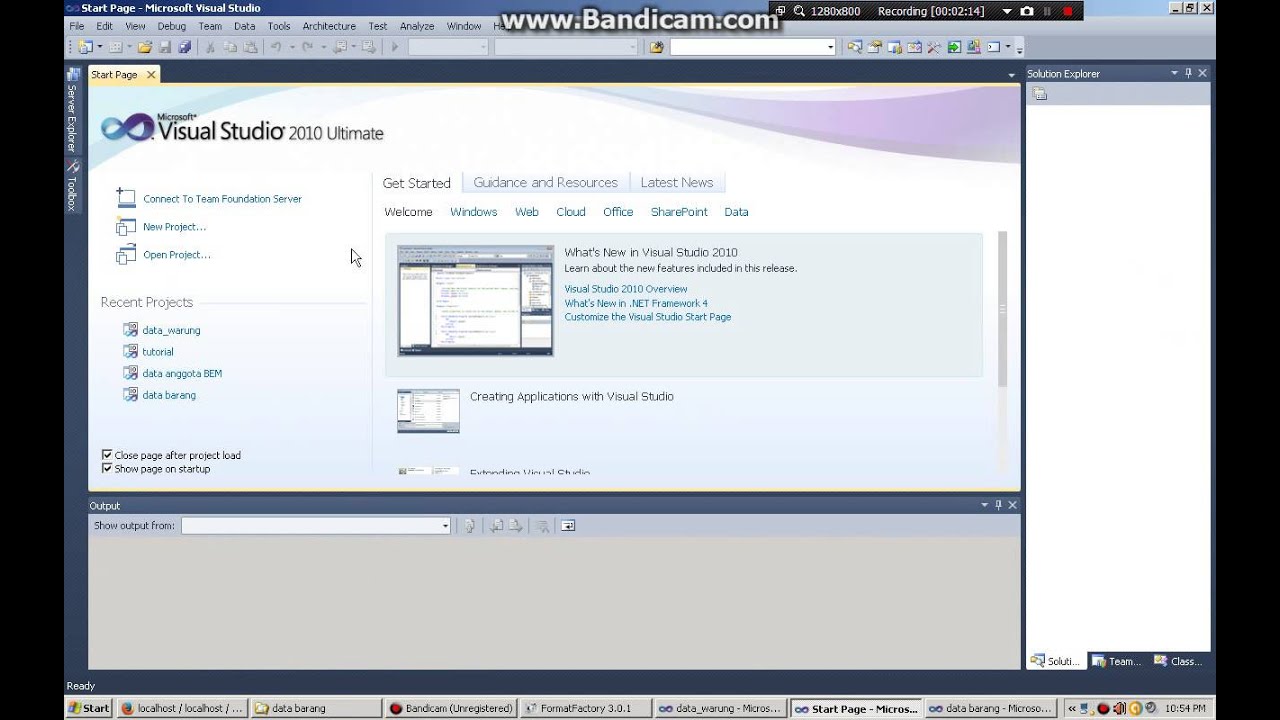Image resolution: width=1280 pixels, height=720 pixels.
Task: Open the Find combo box dropdown in toolbar
Action: pyautogui.click(x=830, y=47)
